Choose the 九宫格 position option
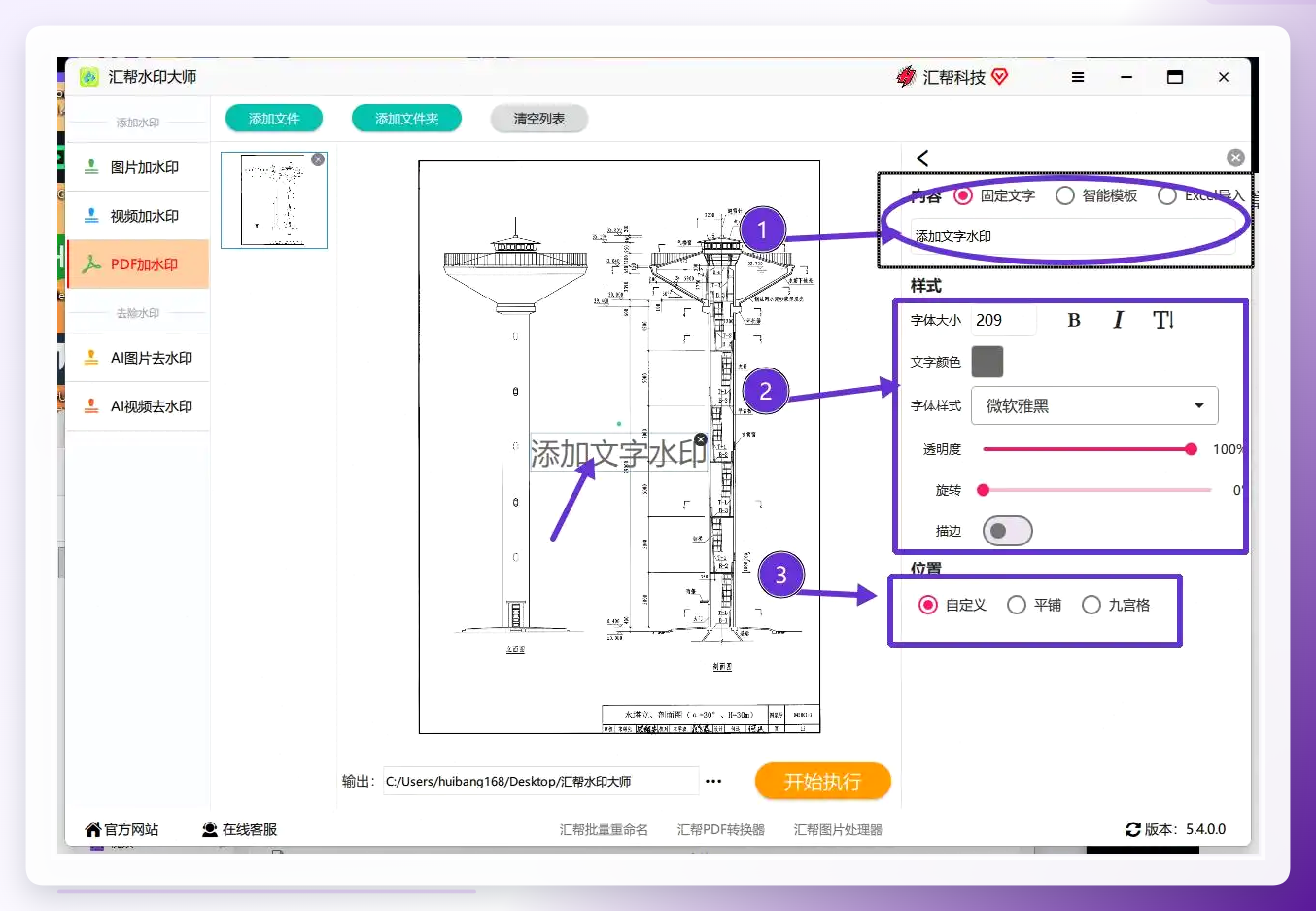The width and height of the screenshot is (1316, 911). click(1091, 605)
